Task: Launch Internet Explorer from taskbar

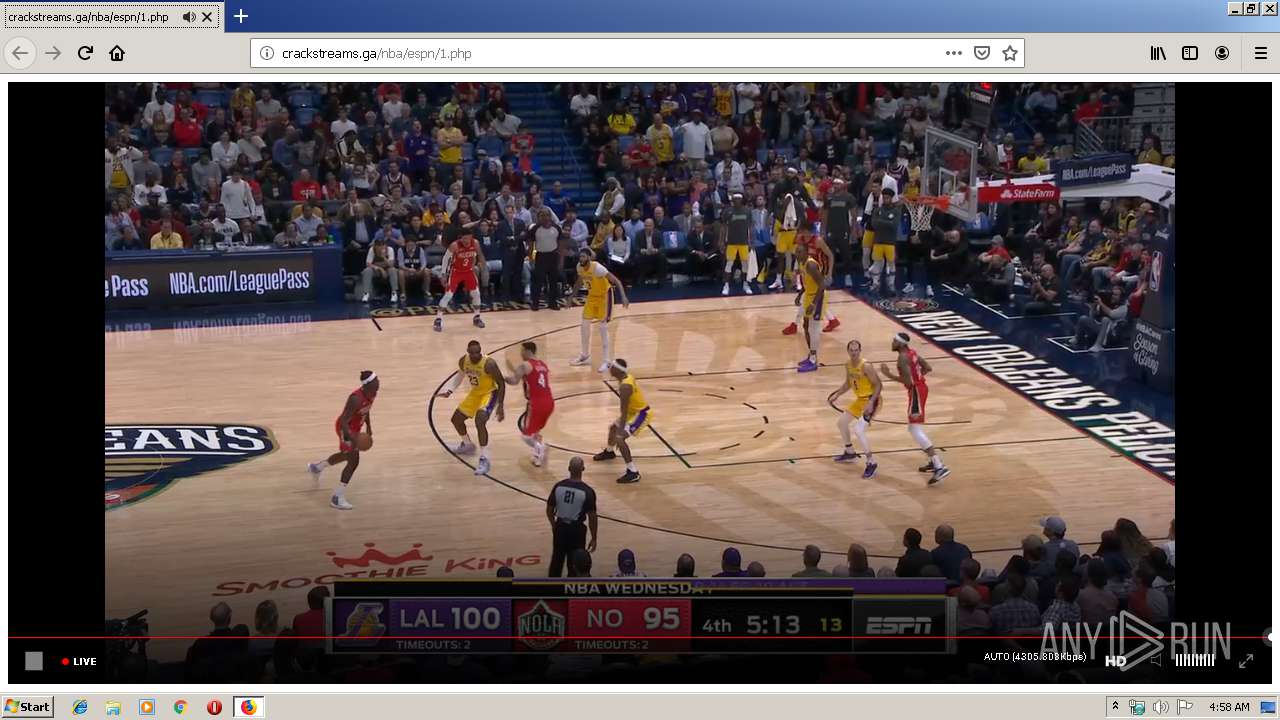Action: coord(80,707)
